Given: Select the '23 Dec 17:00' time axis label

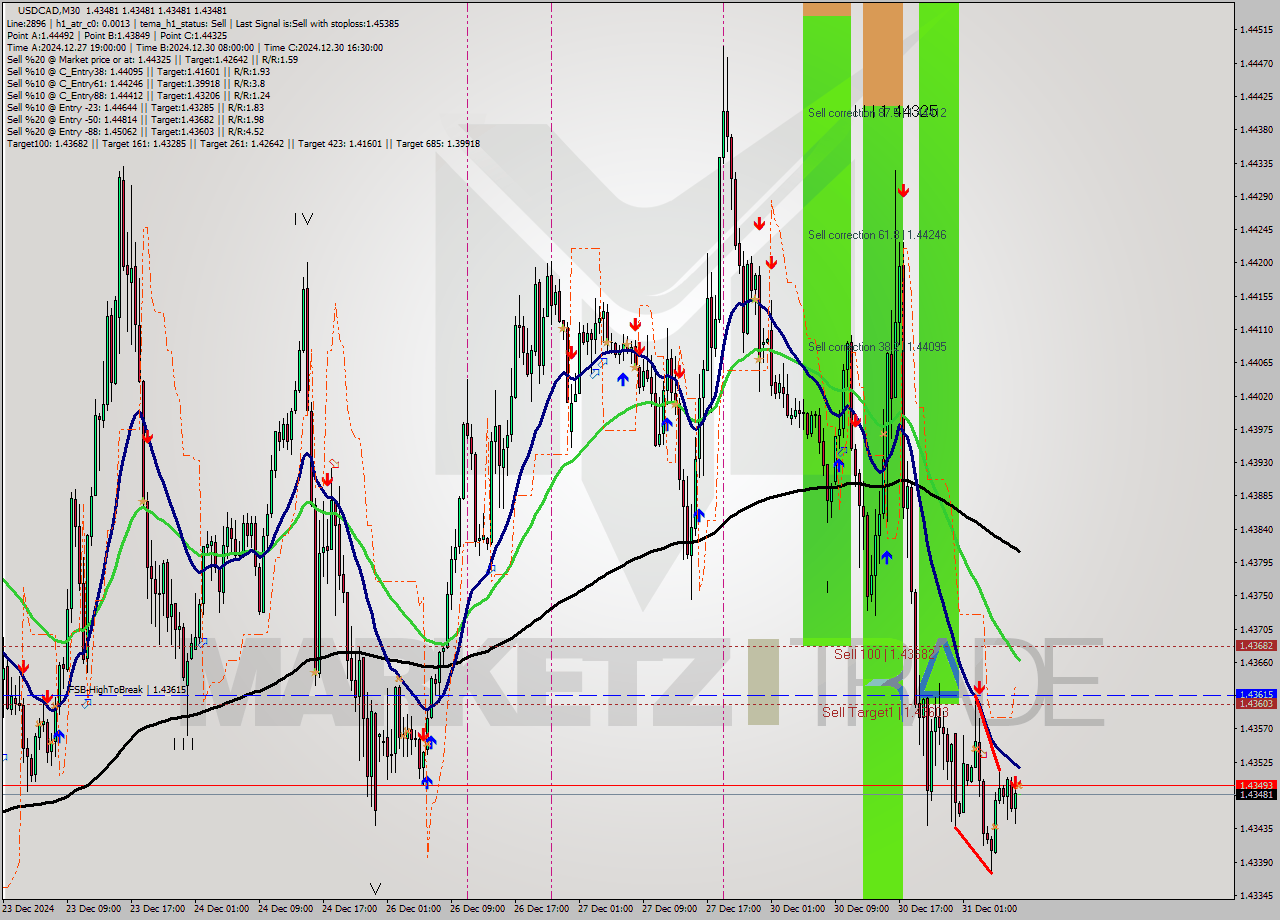Looking at the screenshot, I should [156, 909].
